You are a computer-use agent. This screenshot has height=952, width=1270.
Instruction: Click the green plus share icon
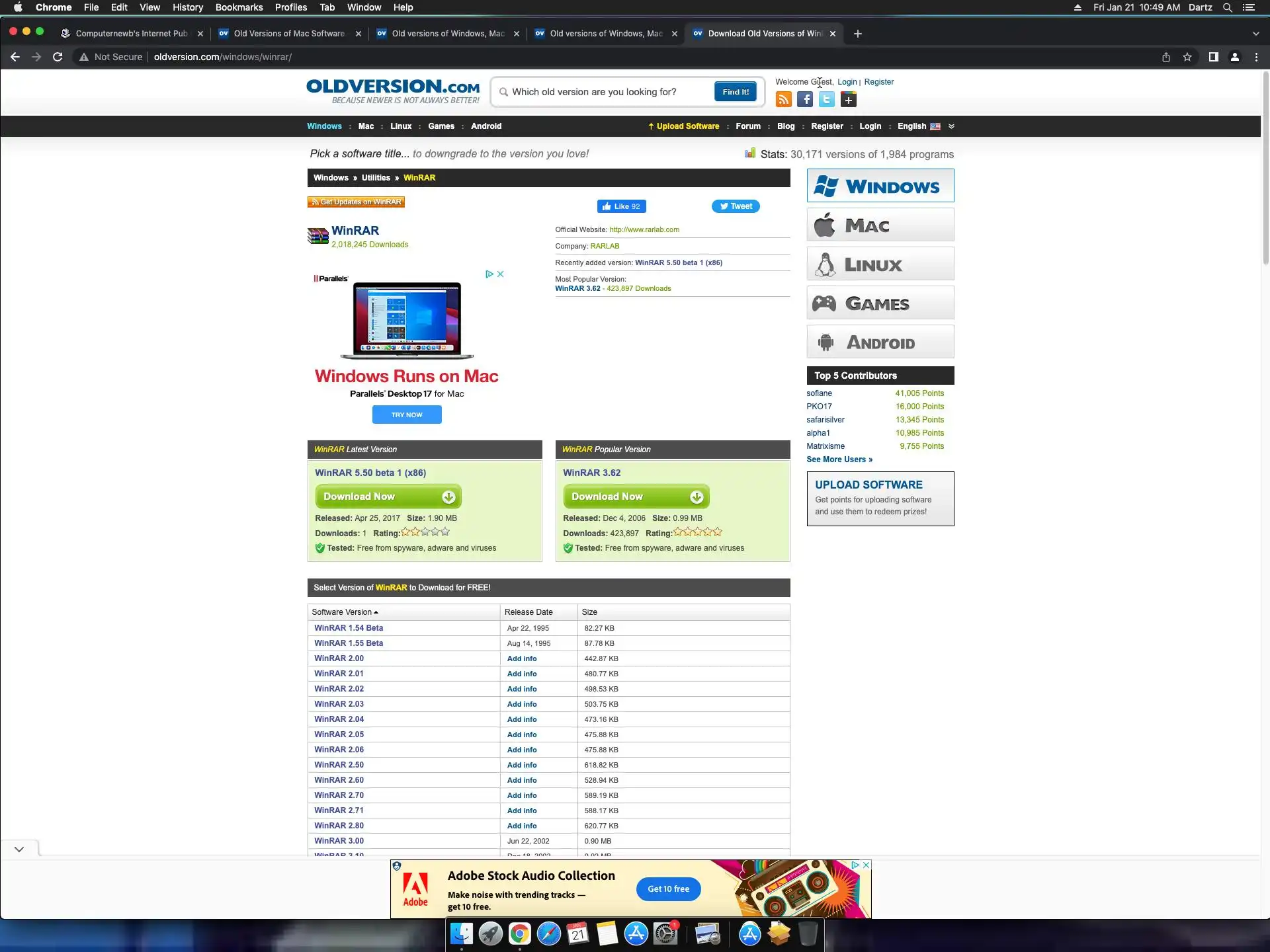pyautogui.click(x=849, y=100)
